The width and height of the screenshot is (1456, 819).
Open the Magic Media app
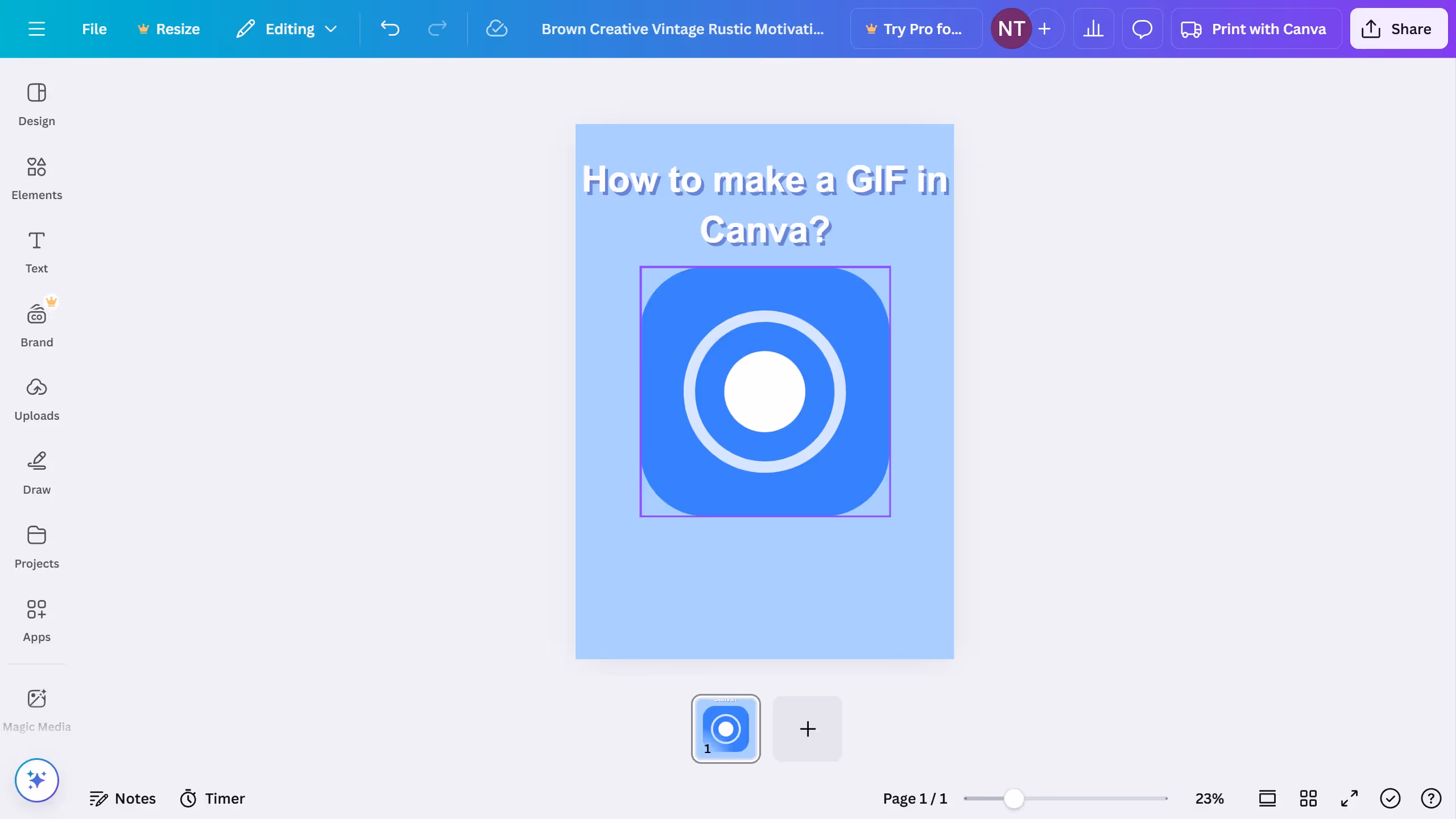(x=36, y=710)
